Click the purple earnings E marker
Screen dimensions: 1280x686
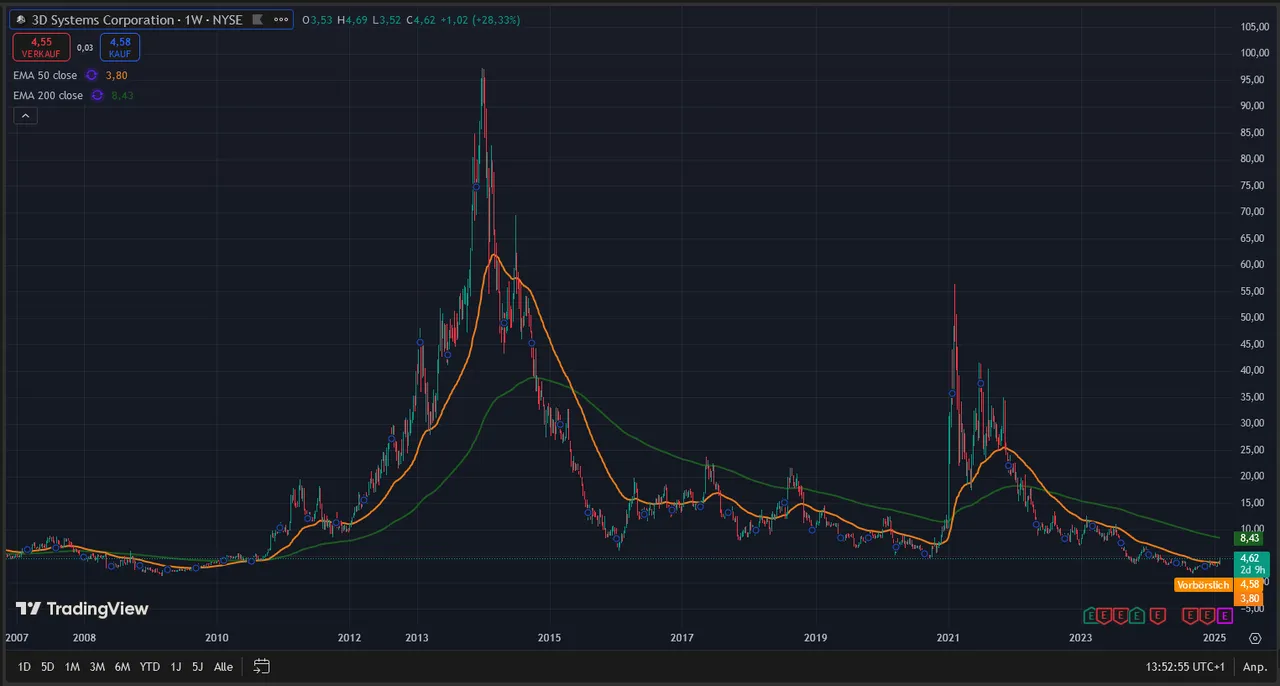[x=1225, y=615]
